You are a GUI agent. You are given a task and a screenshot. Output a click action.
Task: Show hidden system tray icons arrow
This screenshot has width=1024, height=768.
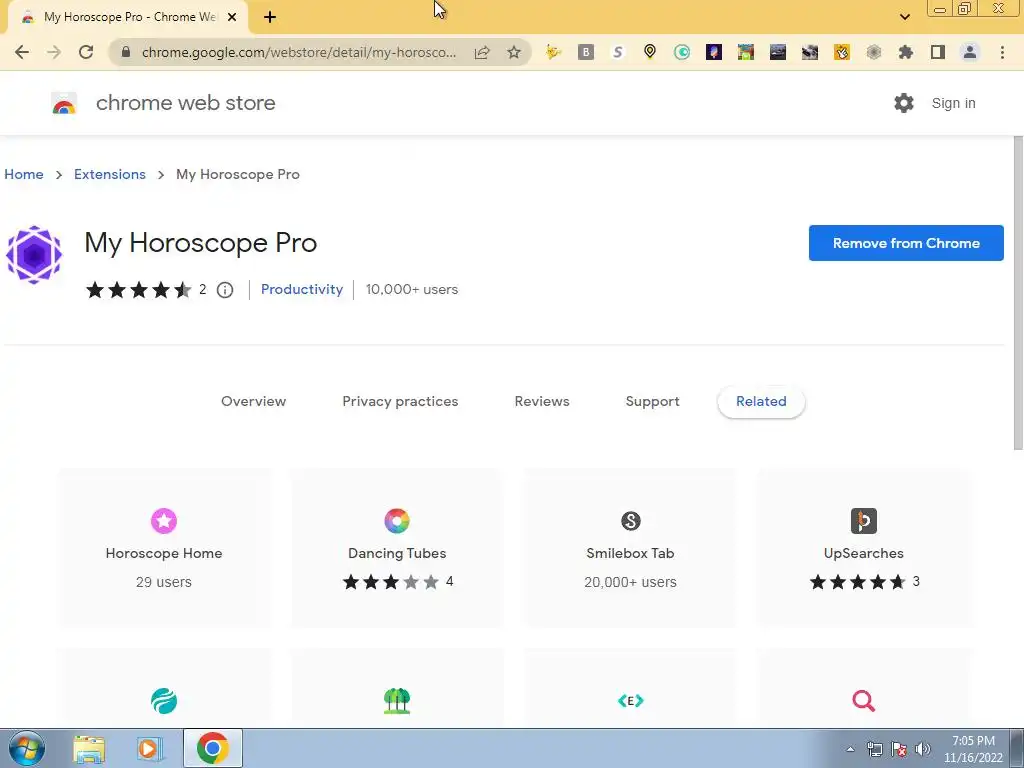pyautogui.click(x=850, y=749)
